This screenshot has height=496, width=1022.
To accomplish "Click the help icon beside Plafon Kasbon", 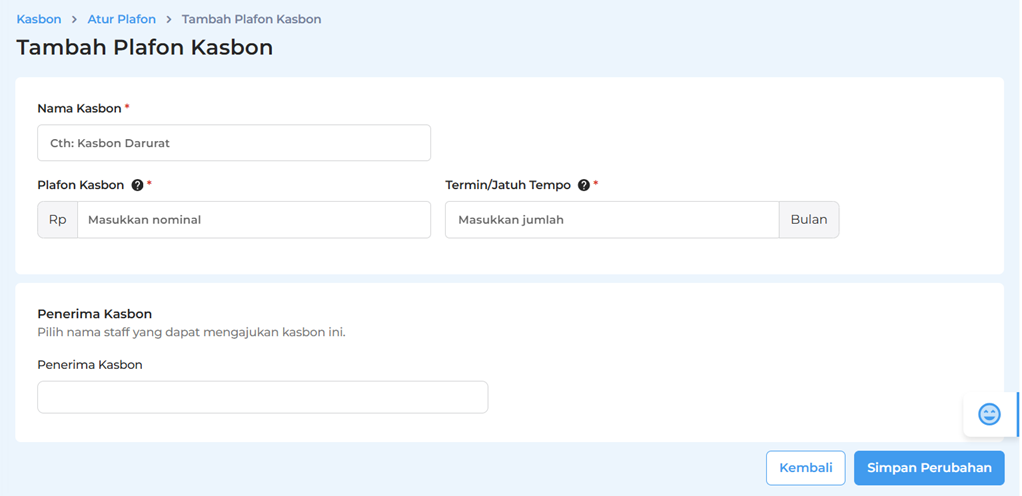I will click(x=137, y=185).
